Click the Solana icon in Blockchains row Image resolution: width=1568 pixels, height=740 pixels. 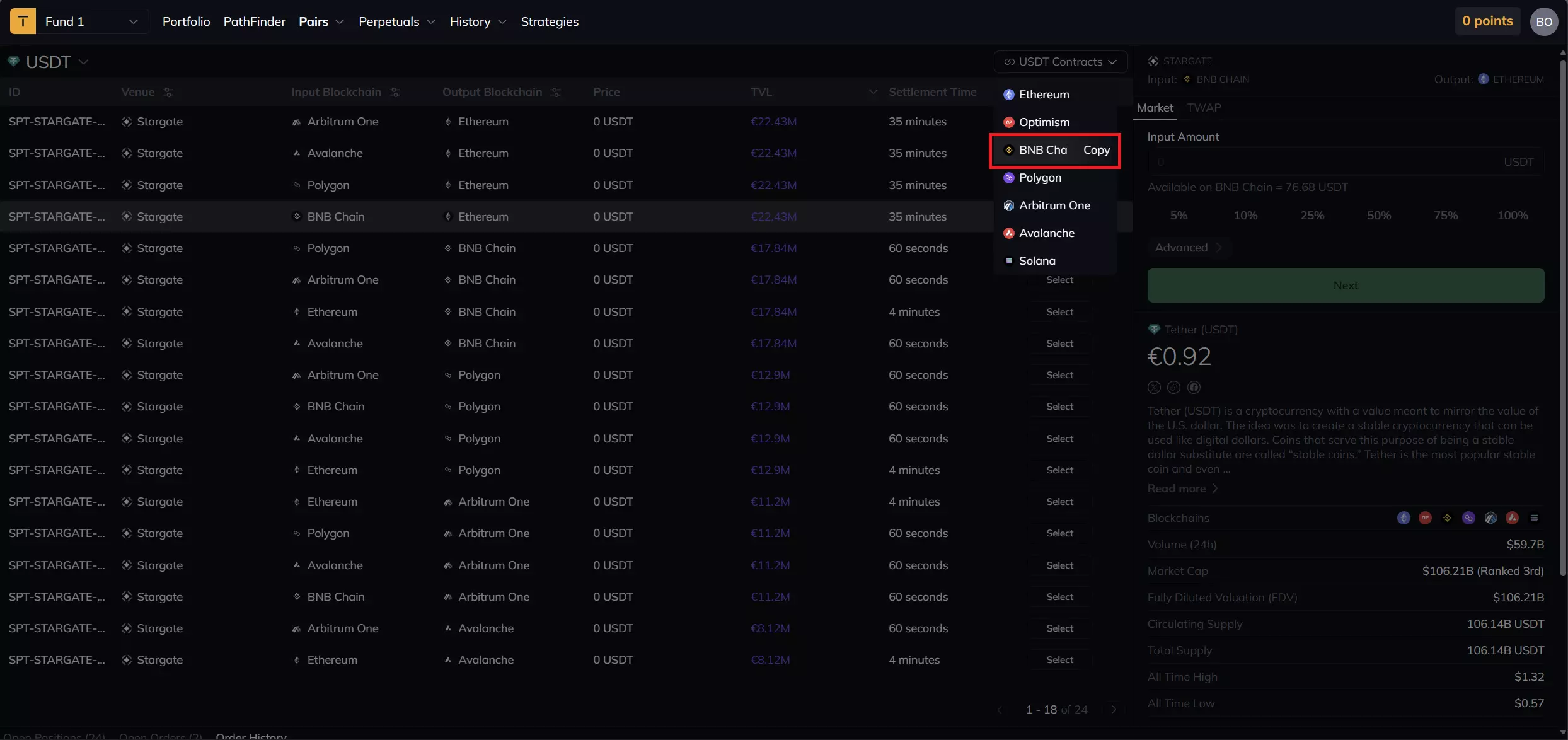point(1534,518)
